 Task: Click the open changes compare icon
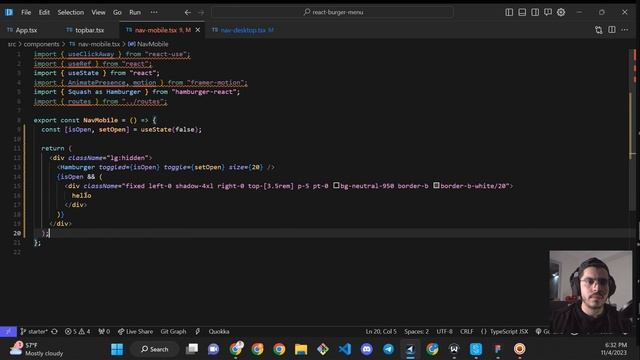[x=598, y=30]
